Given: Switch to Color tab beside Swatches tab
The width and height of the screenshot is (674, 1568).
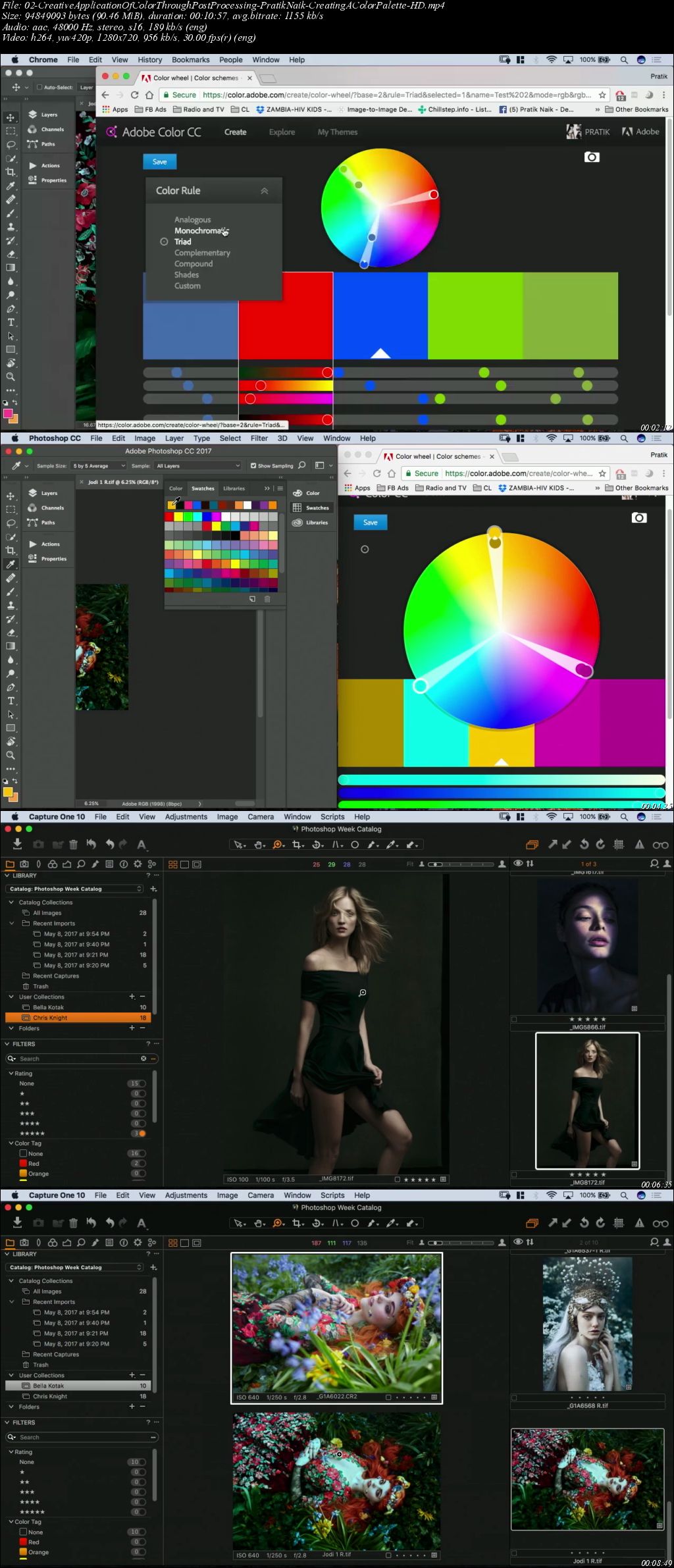Looking at the screenshot, I should (176, 488).
